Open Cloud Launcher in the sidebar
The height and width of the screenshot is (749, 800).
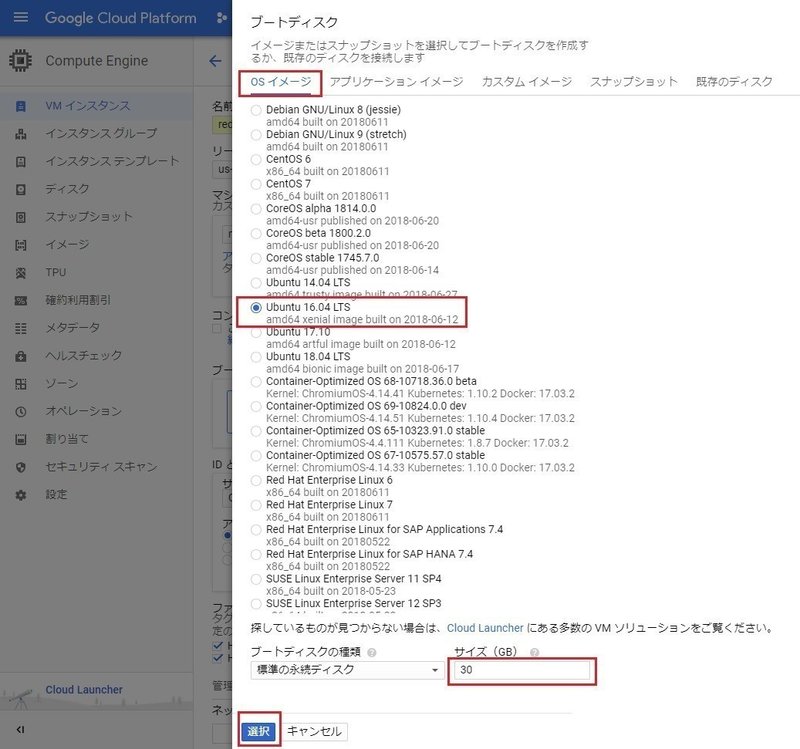84,690
